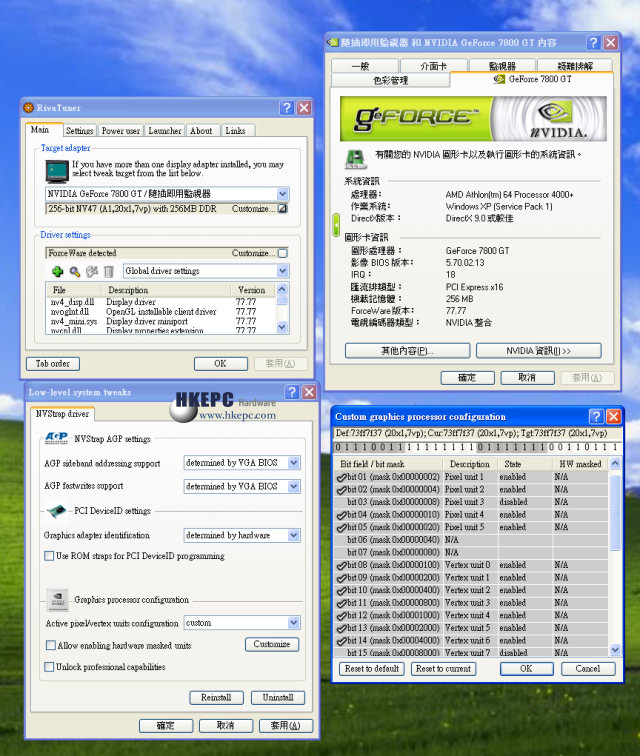The width and height of the screenshot is (640, 756).
Task: Open the About tab in RivaTuner
Action: [201, 131]
